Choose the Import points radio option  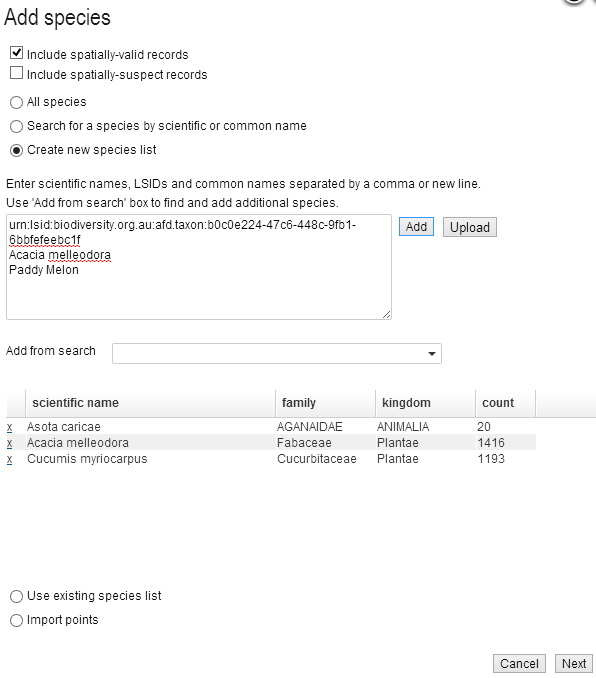[x=16, y=620]
